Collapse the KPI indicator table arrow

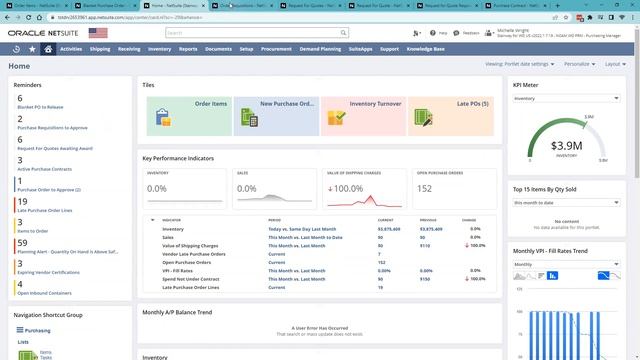(153, 220)
